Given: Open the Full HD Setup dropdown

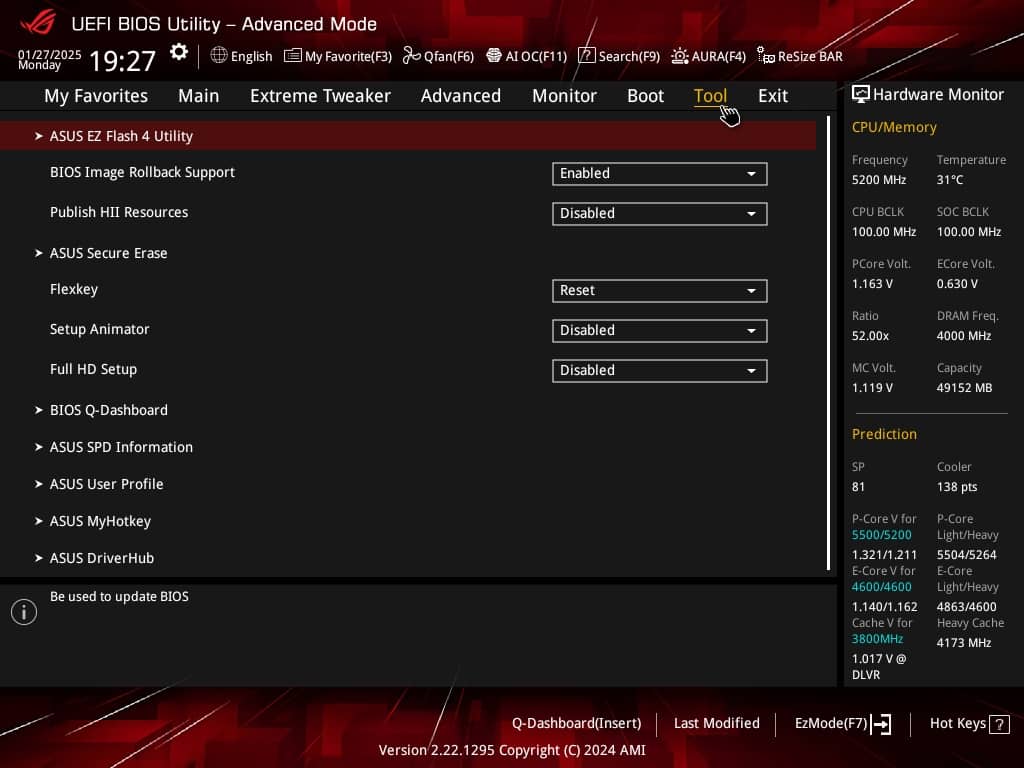Looking at the screenshot, I should coord(660,370).
